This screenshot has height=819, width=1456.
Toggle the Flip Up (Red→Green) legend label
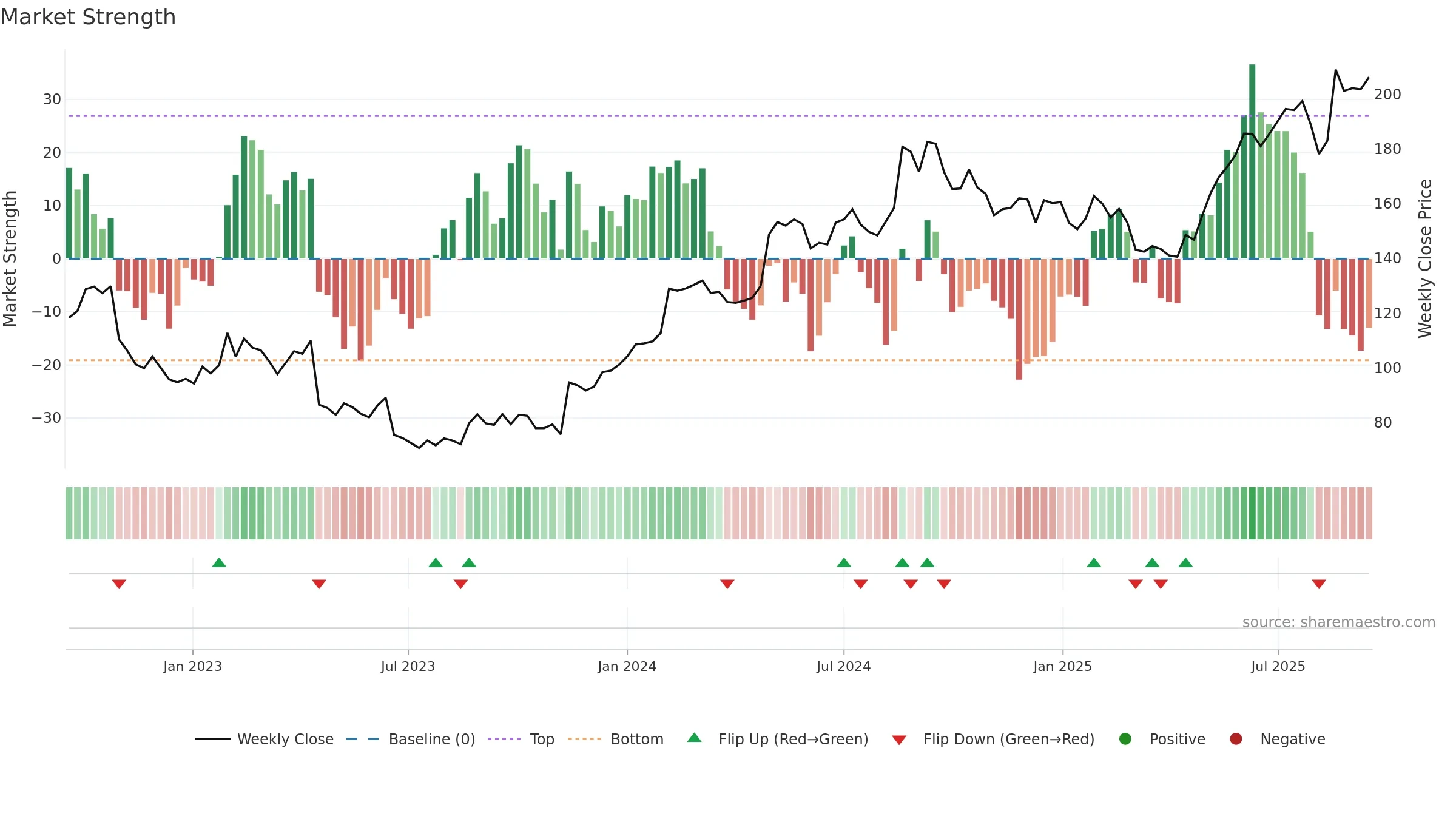(794, 740)
